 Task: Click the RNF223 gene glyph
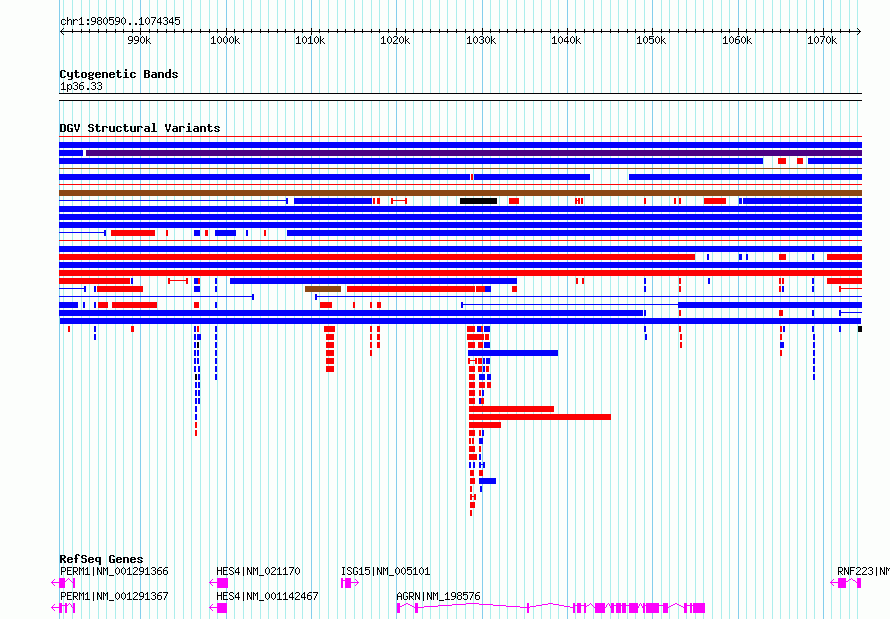846,583
